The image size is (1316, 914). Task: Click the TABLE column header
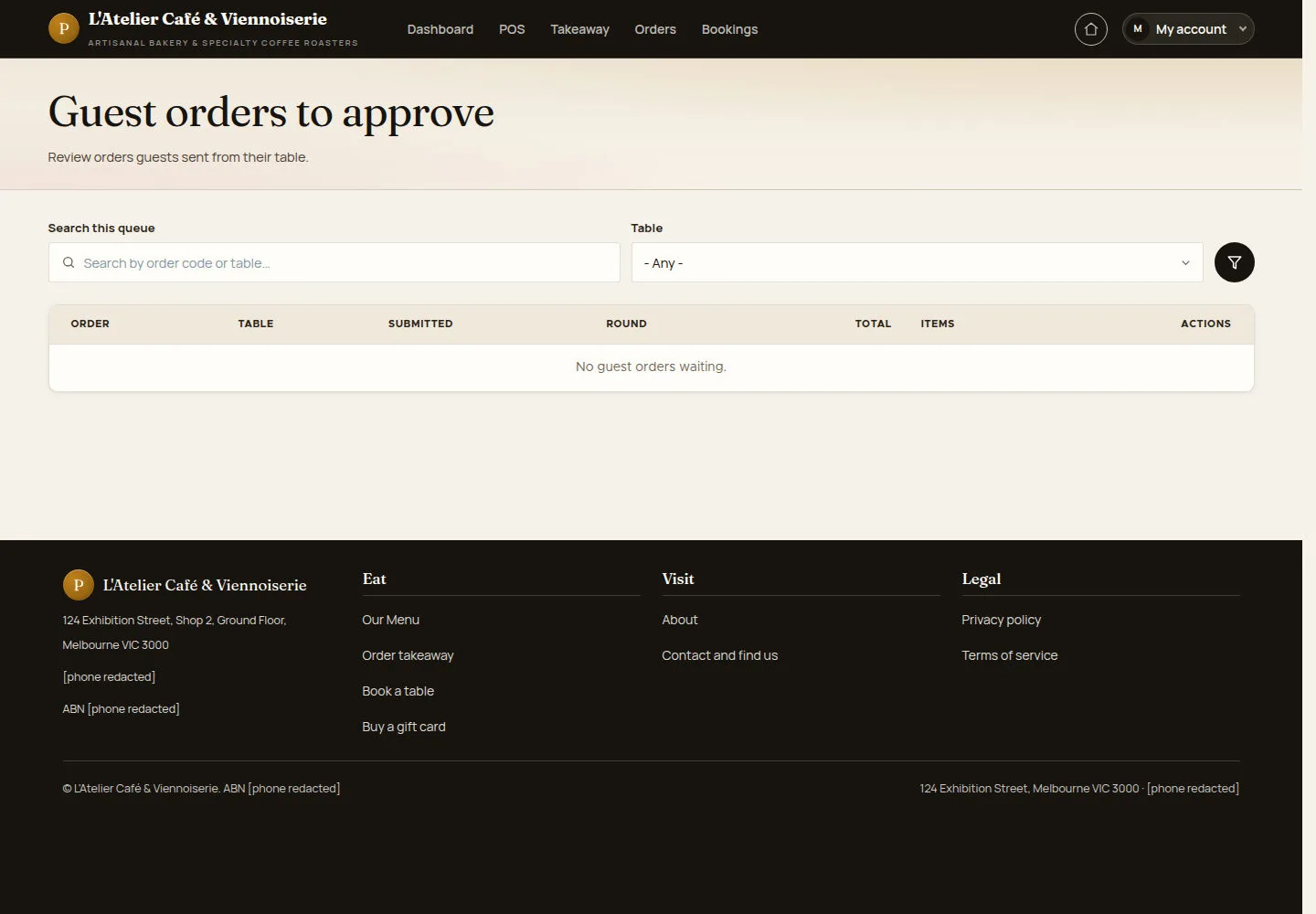(x=256, y=324)
